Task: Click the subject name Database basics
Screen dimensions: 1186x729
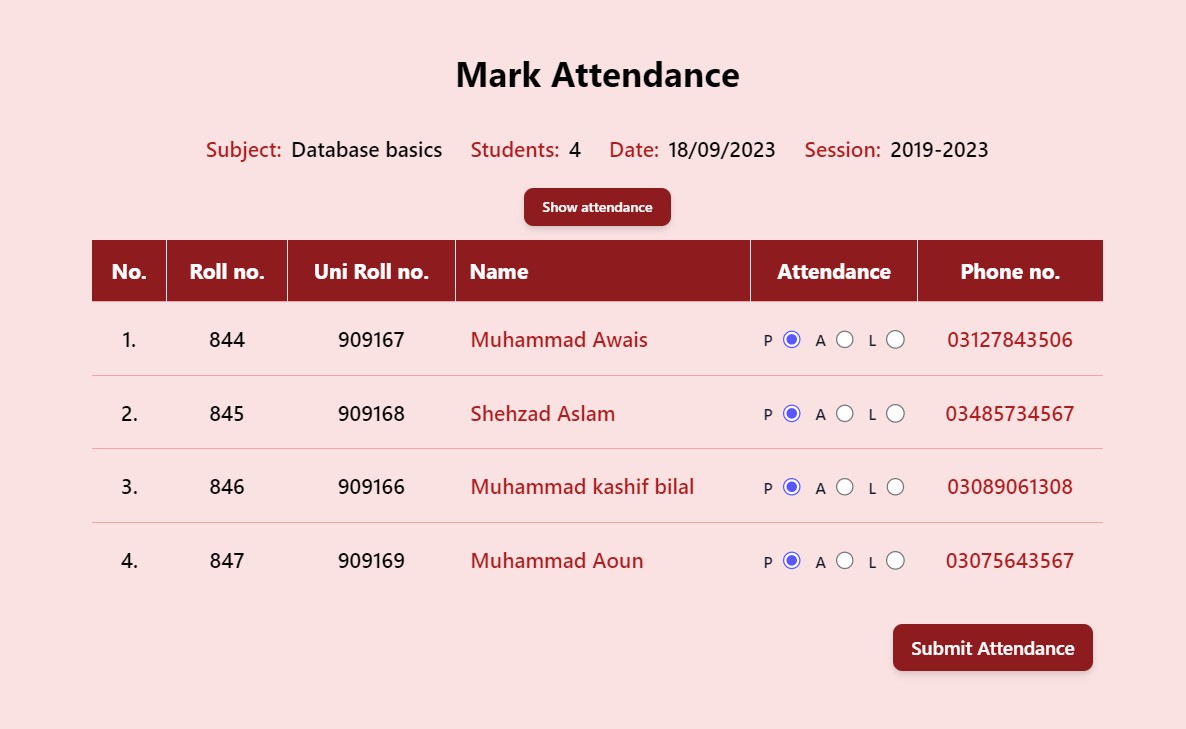Action: (366, 149)
